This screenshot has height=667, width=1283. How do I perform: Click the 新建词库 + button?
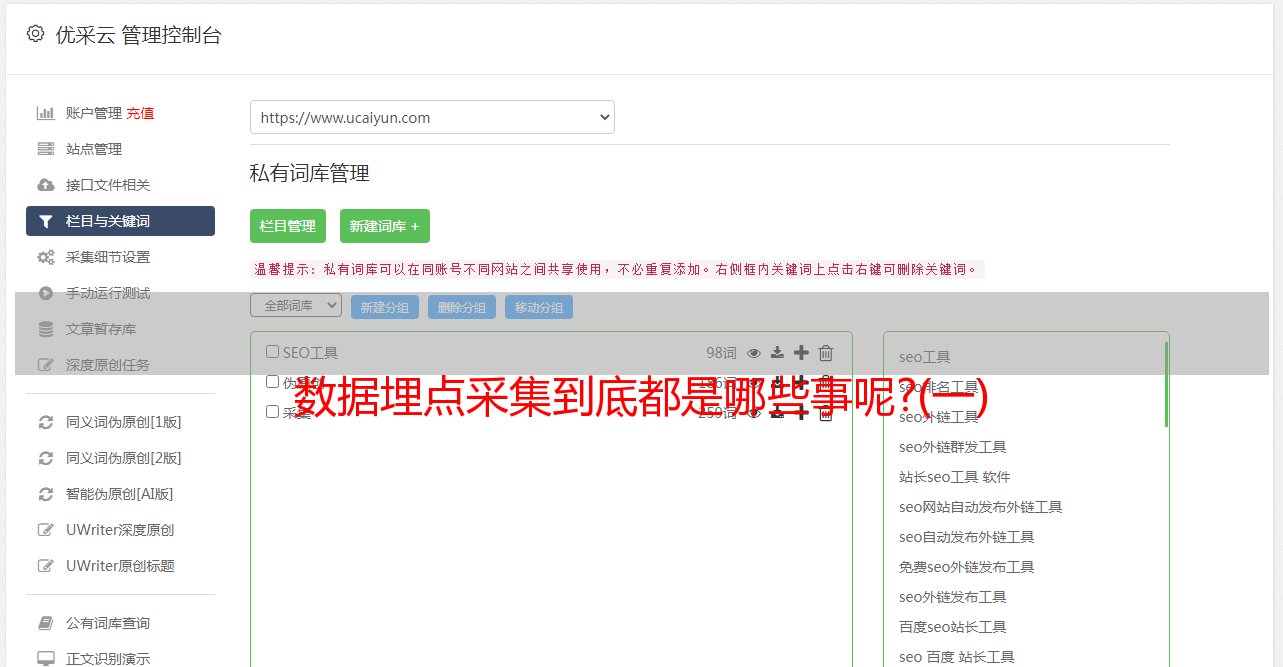click(x=385, y=226)
